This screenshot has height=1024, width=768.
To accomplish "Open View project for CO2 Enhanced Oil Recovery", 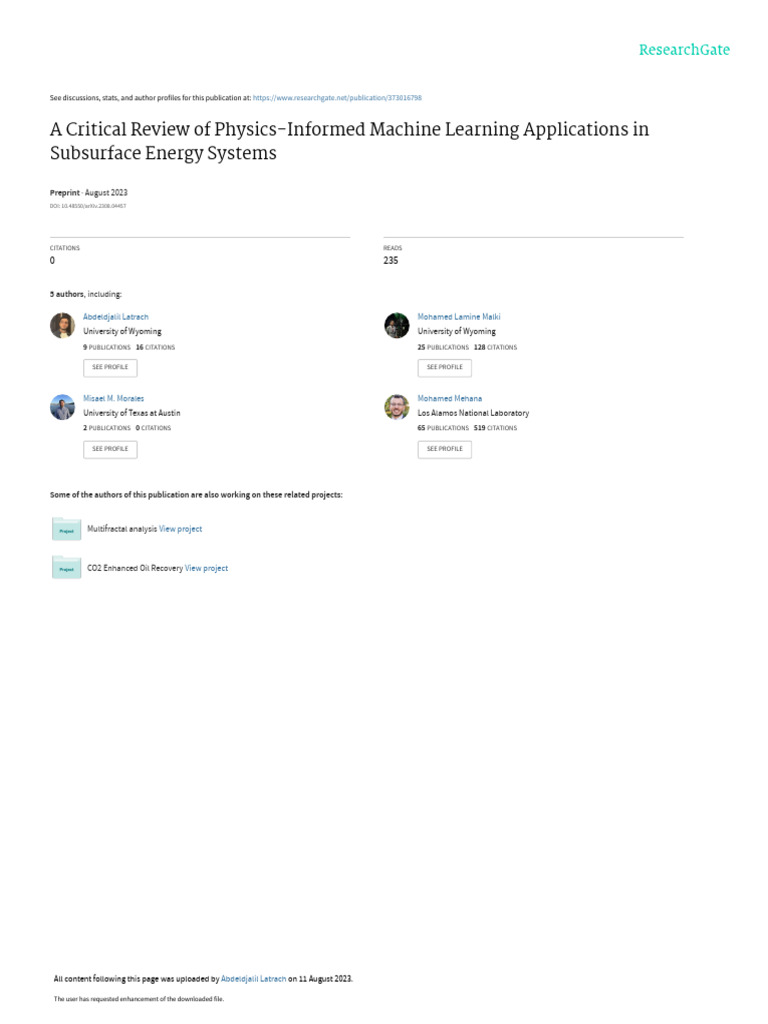I will (206, 568).
